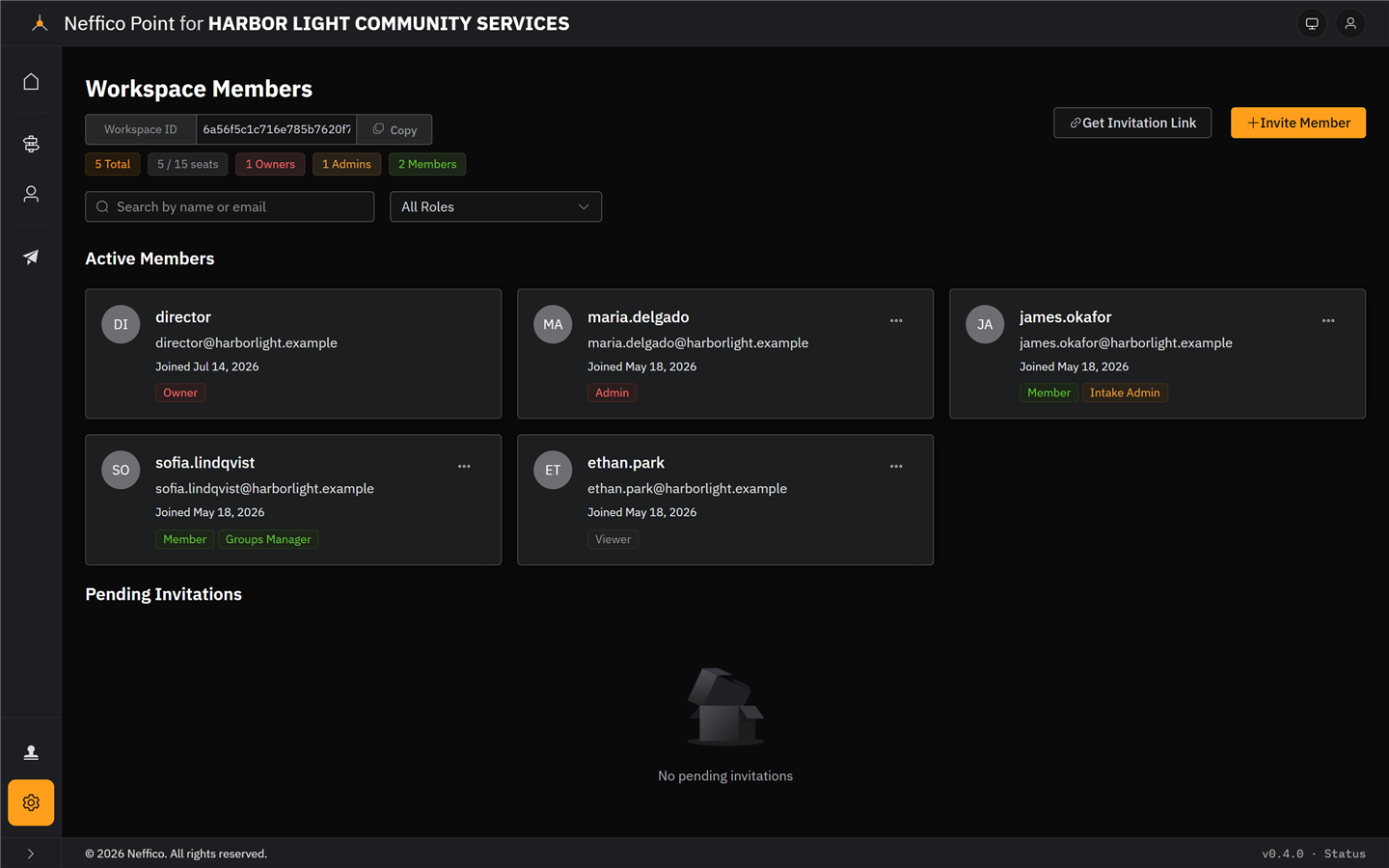Open the All Roles dropdown
Viewport: 1389px width, 868px height.
[x=496, y=206]
